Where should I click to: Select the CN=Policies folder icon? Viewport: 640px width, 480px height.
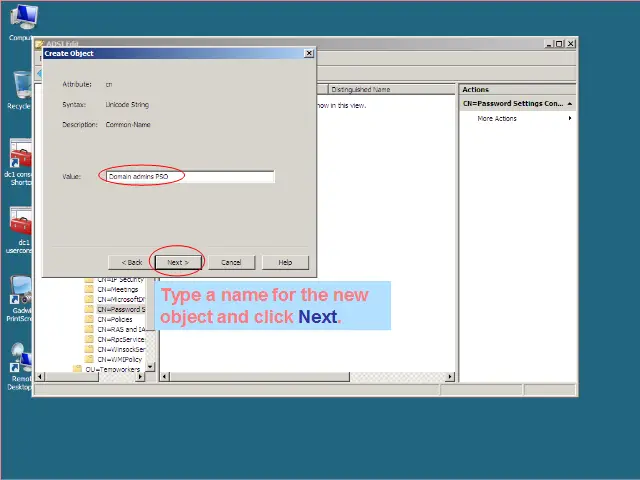89,319
